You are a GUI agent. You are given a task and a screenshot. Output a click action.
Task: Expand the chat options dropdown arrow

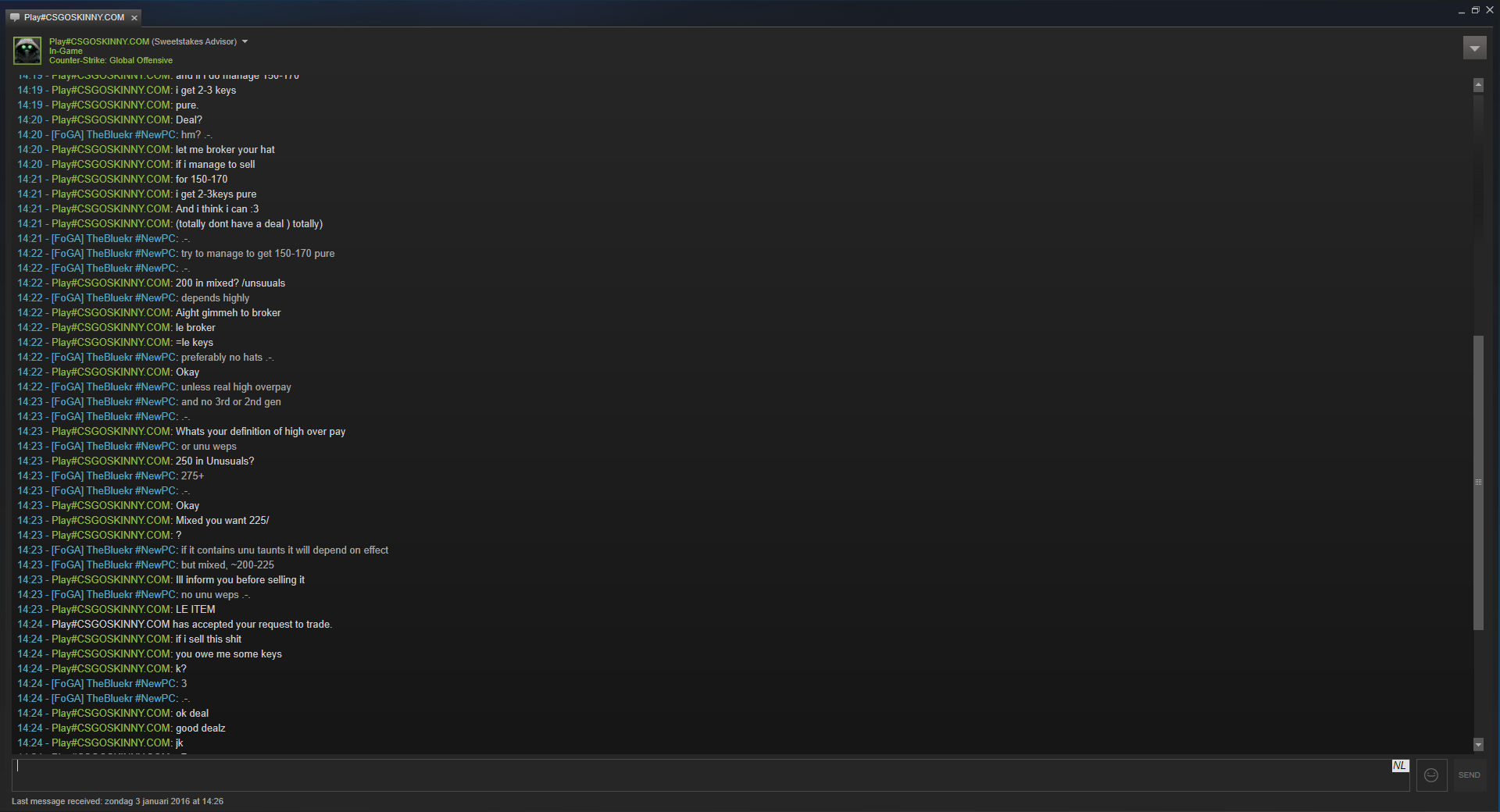1474,48
